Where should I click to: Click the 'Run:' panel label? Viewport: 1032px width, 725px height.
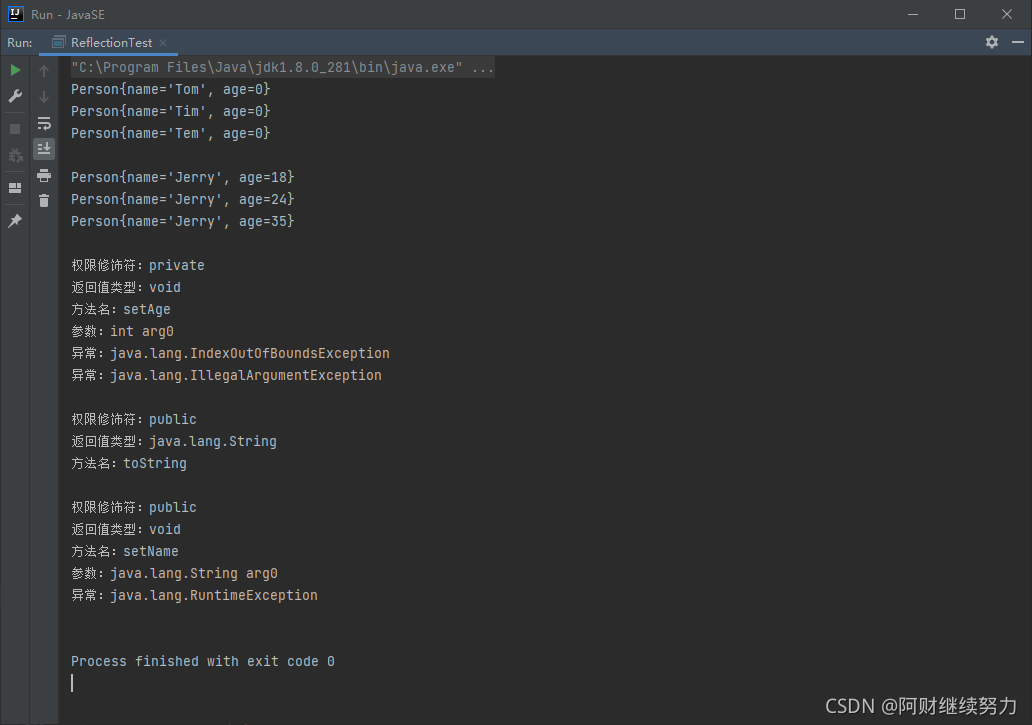[x=20, y=43]
